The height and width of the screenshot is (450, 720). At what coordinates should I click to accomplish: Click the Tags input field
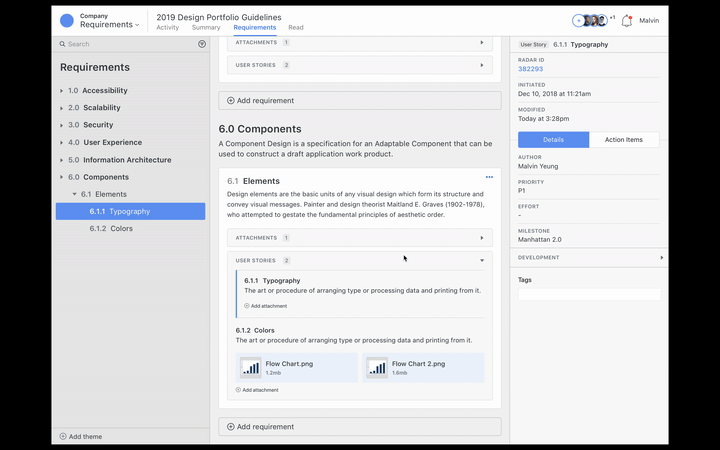(590, 294)
